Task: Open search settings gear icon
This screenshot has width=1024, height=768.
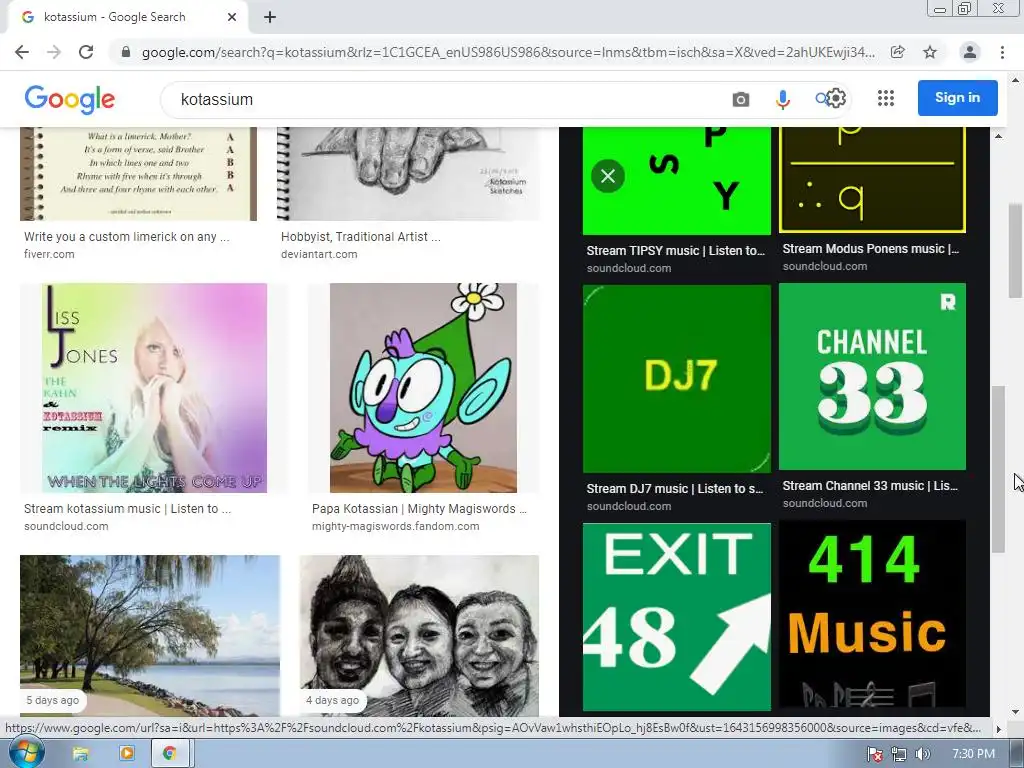Action: coord(837,98)
